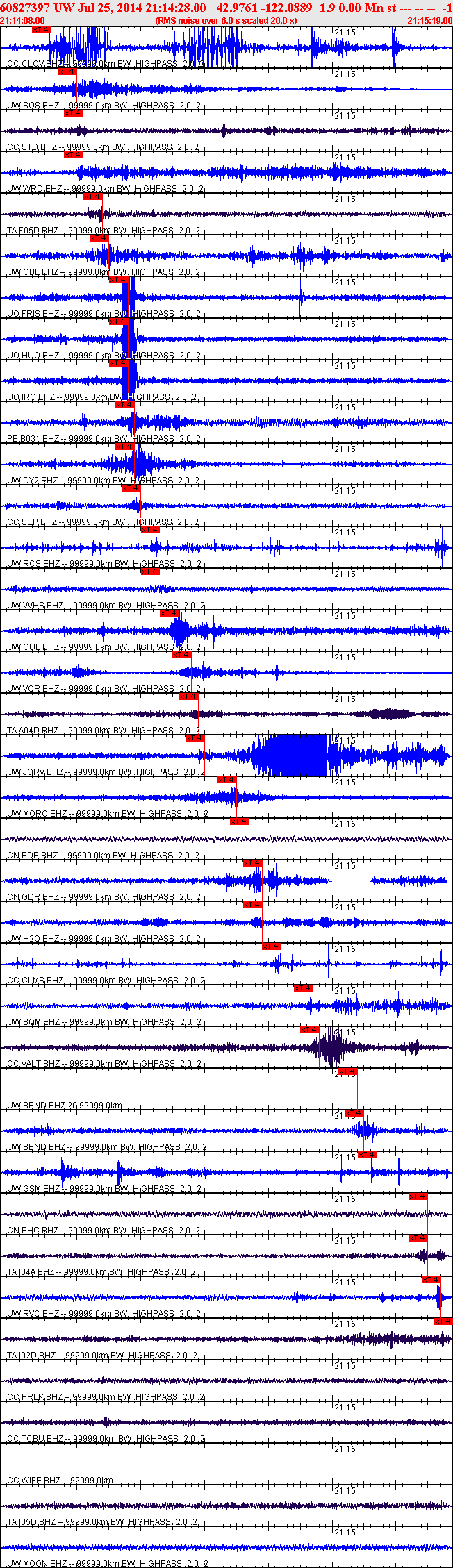This screenshot has height=1568, width=453.
Task: Select the xT 4 flag on UO.HUO trace
Action: coord(118,322)
